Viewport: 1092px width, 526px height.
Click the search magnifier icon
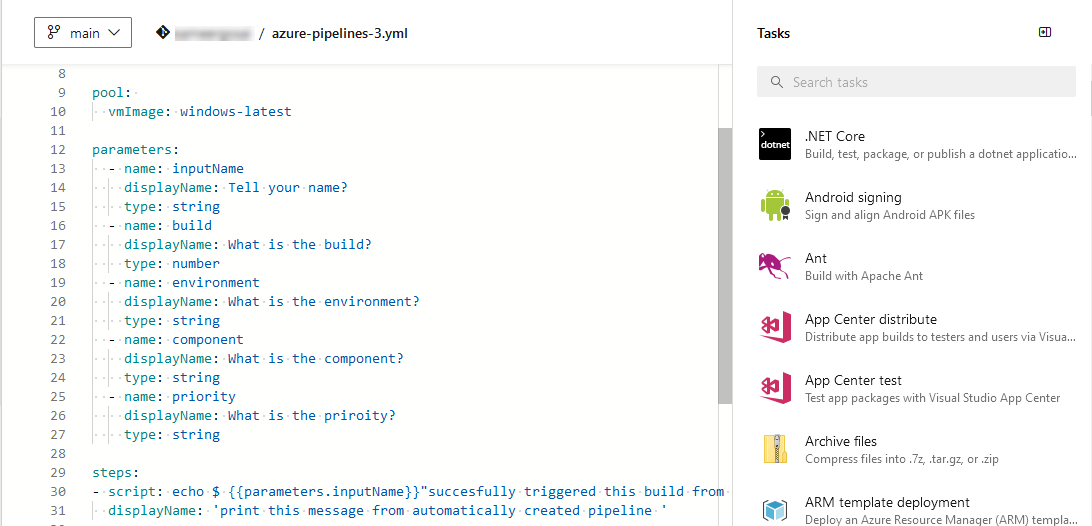777,82
